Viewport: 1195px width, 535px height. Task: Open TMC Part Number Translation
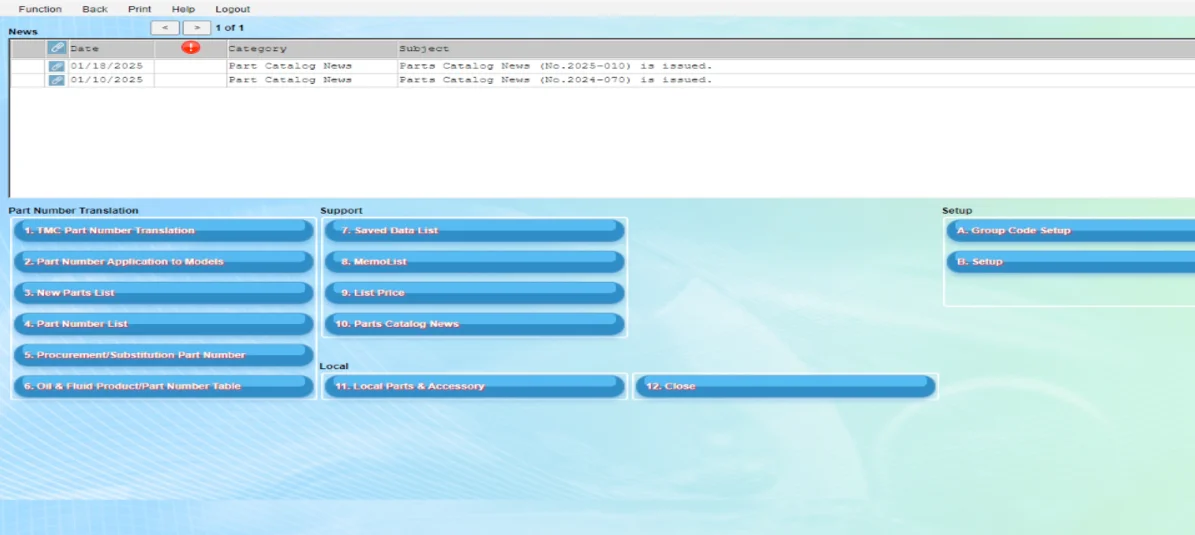click(x=164, y=230)
